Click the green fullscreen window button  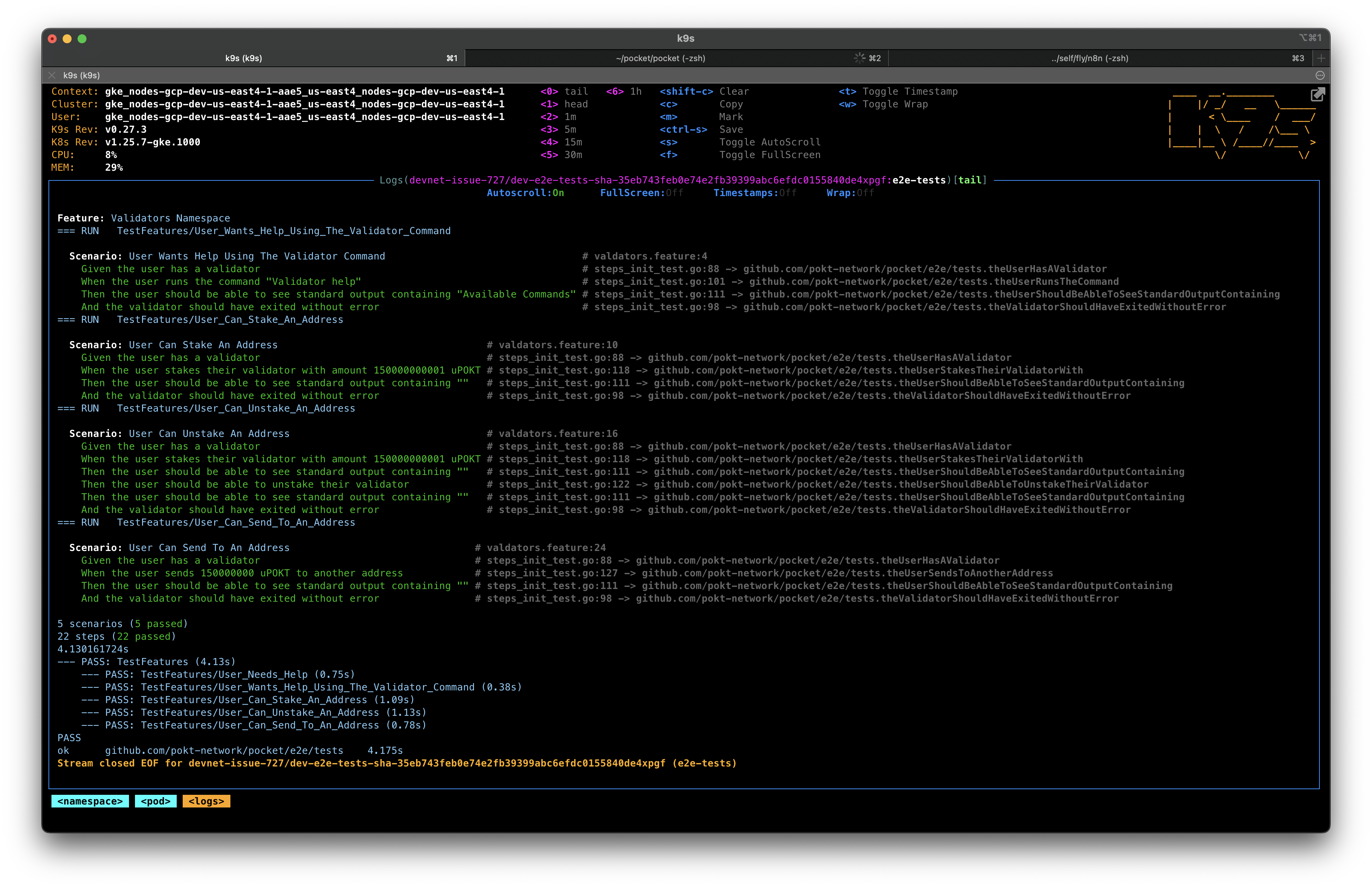tap(82, 39)
